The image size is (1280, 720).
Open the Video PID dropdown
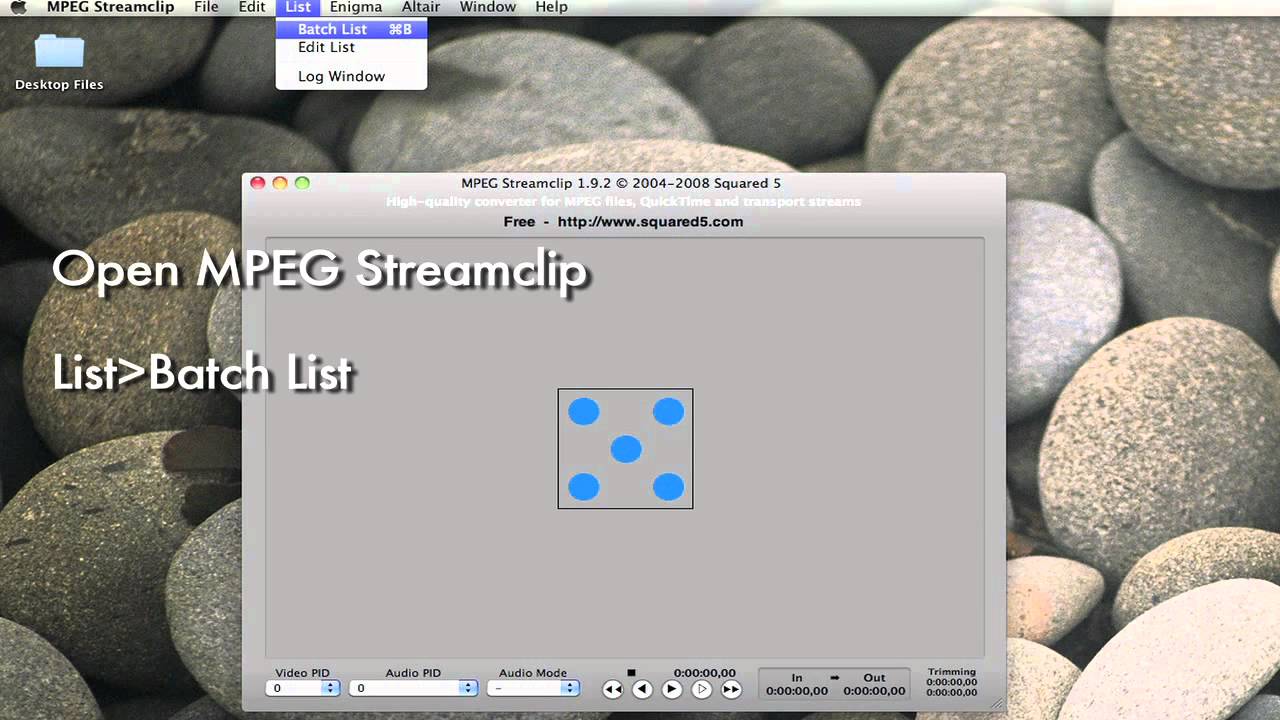click(x=303, y=688)
